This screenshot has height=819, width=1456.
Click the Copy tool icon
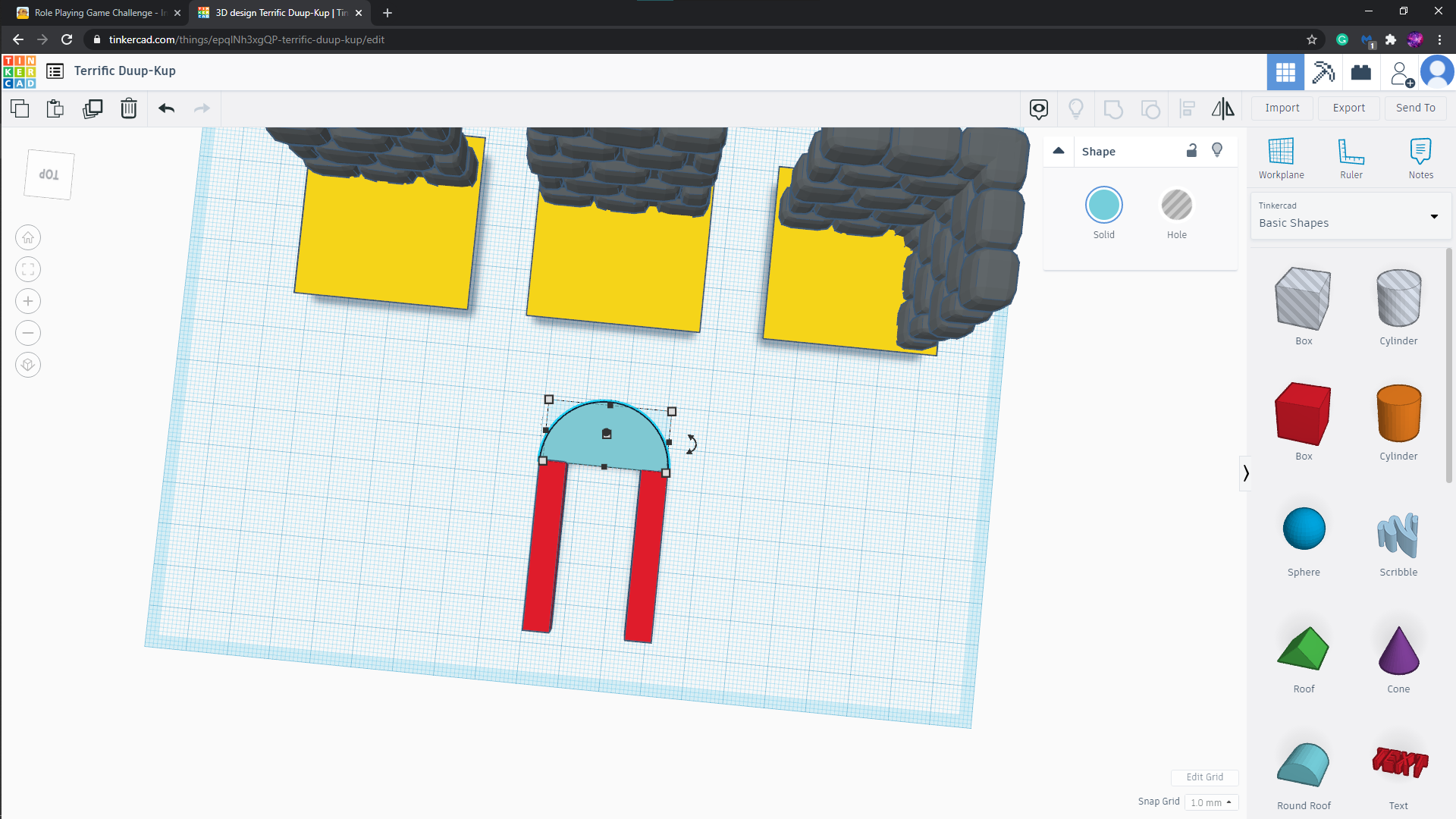[20, 108]
